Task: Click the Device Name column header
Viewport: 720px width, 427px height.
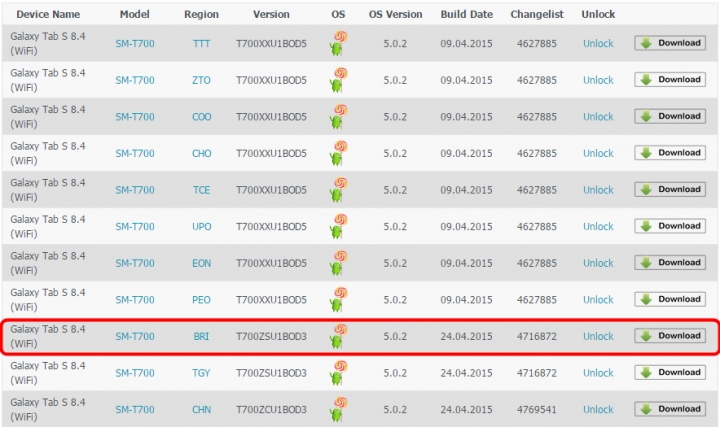Action: click(x=48, y=14)
